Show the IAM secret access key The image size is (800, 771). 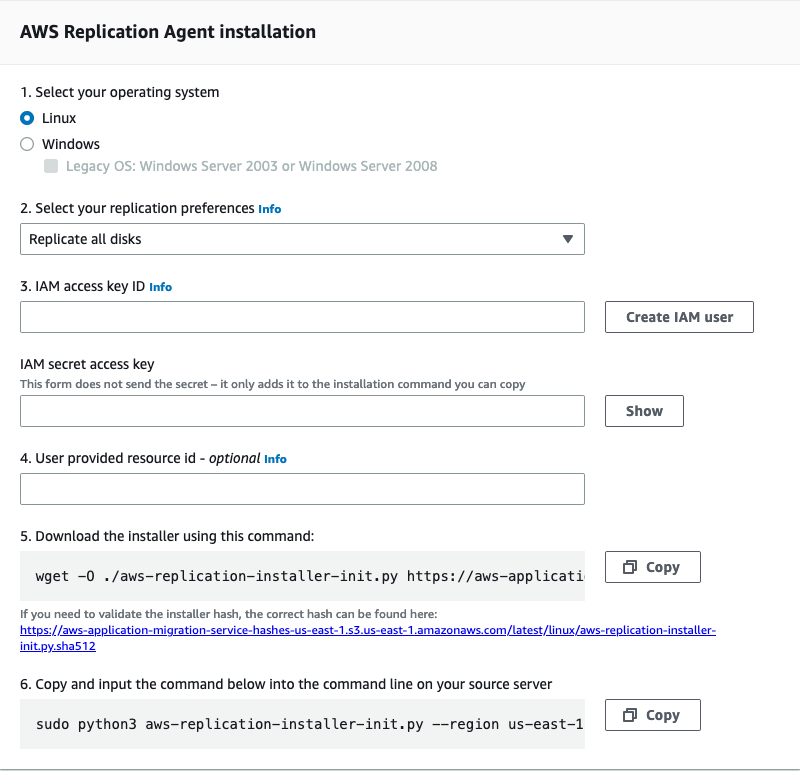click(x=644, y=411)
